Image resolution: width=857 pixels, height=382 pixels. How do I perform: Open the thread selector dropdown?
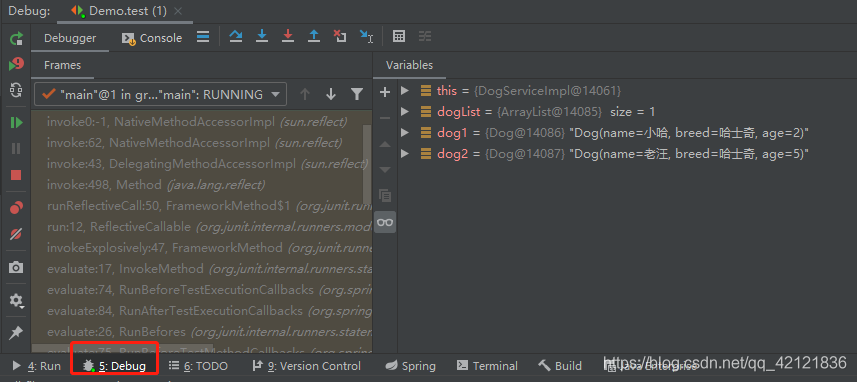coord(160,95)
